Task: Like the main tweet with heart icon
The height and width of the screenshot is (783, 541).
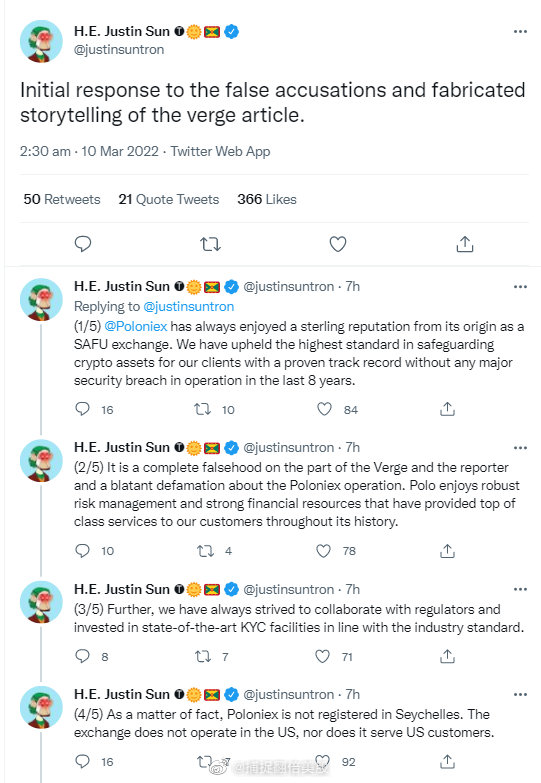Action: click(x=338, y=244)
